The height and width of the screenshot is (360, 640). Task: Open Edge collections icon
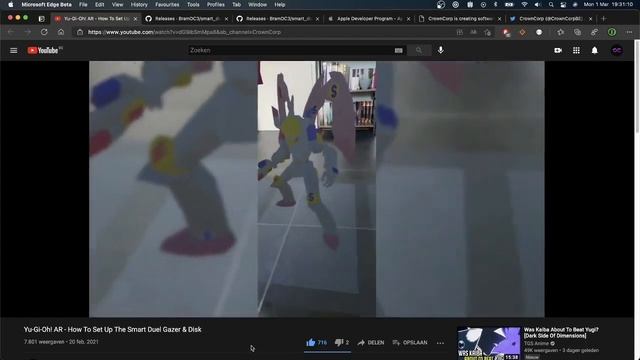coord(577,32)
